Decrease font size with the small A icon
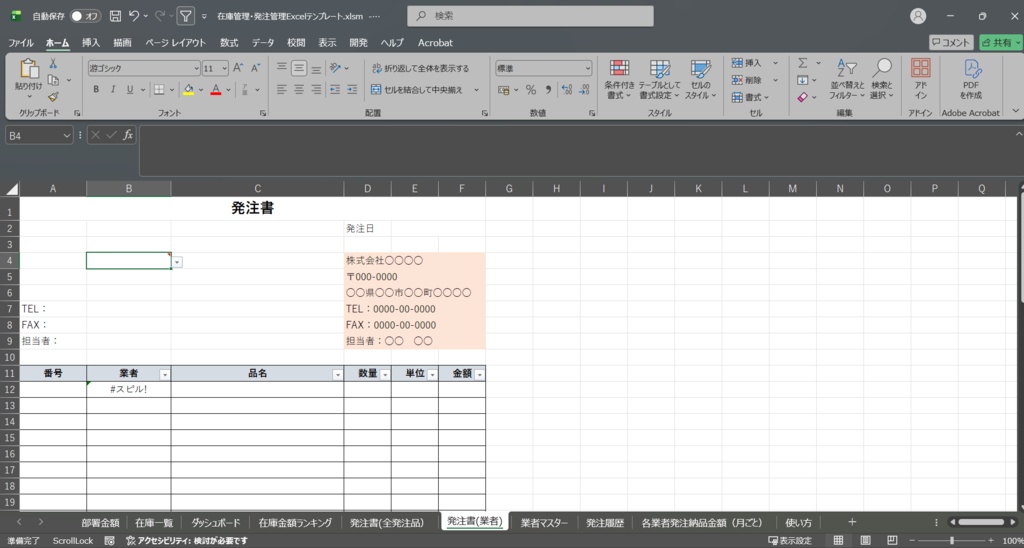1024x548 pixels. [255, 68]
